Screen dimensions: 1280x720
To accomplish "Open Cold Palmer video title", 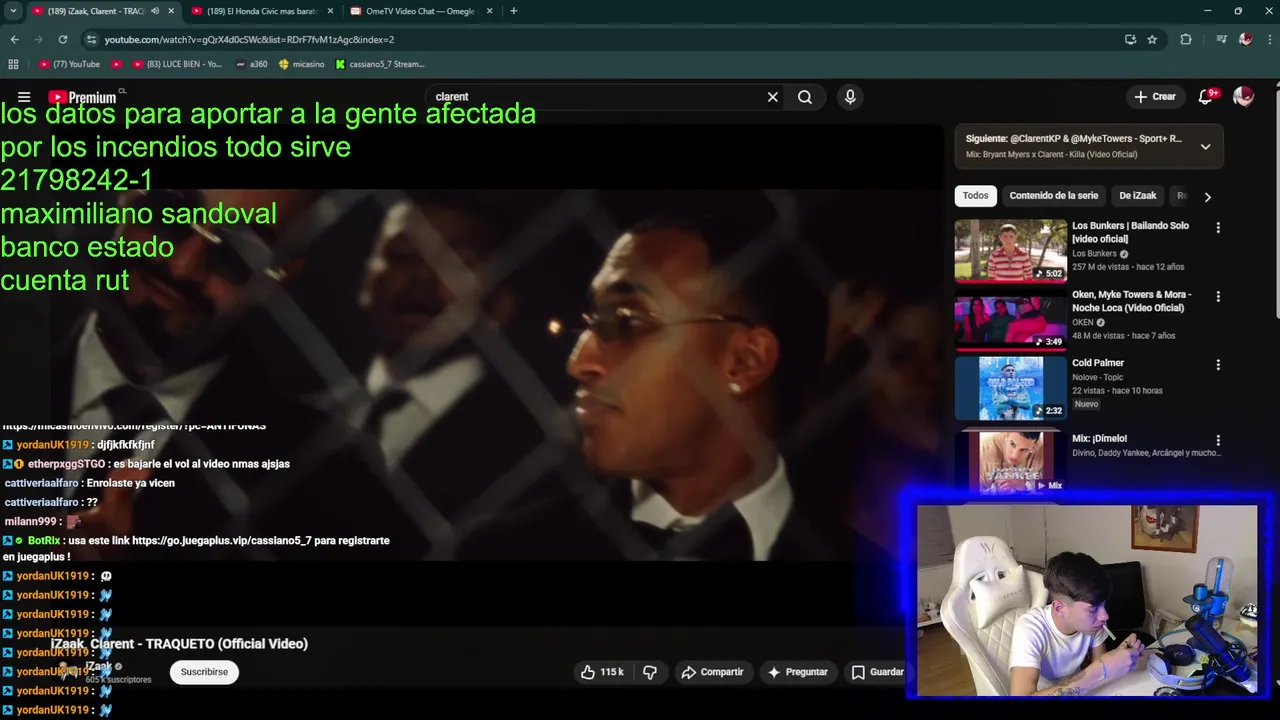I will click(x=1098, y=363).
